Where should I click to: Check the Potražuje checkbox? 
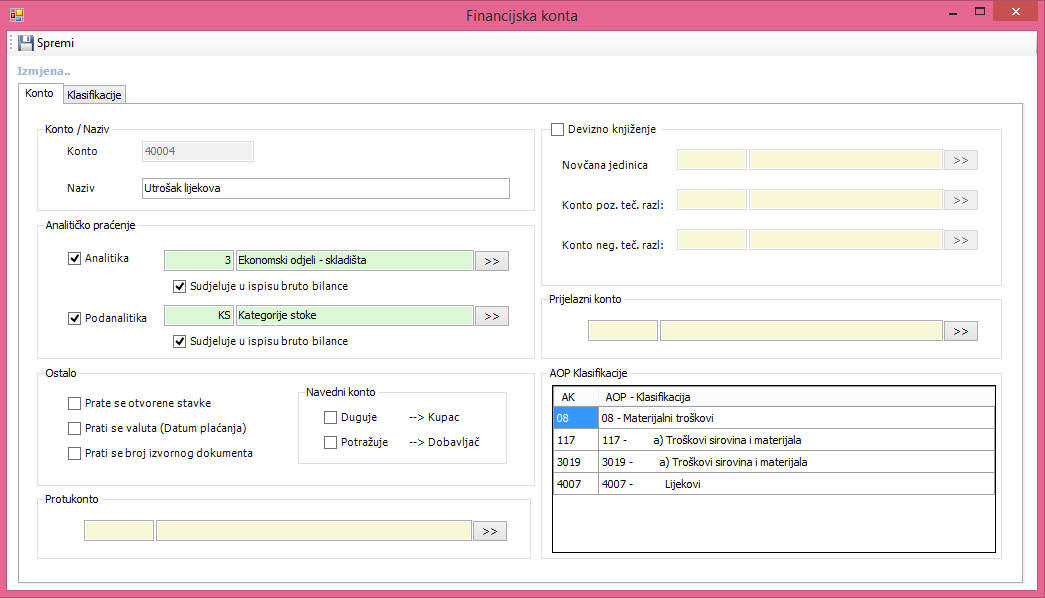pos(331,442)
